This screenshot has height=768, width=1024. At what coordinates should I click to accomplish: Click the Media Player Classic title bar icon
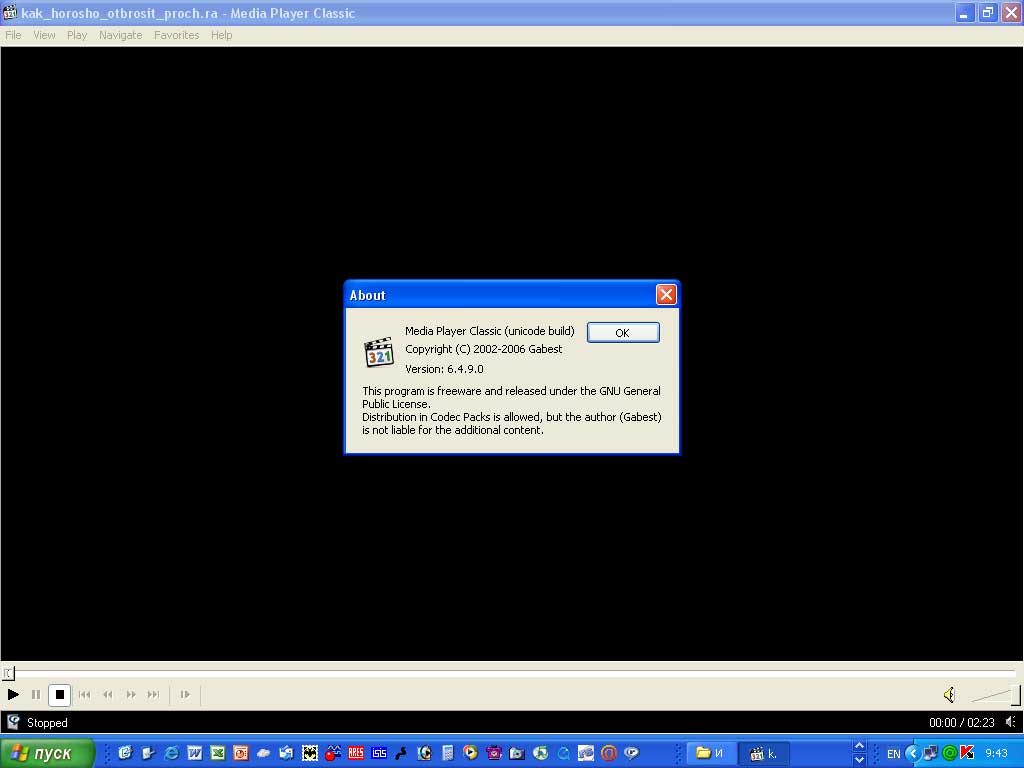(x=10, y=12)
